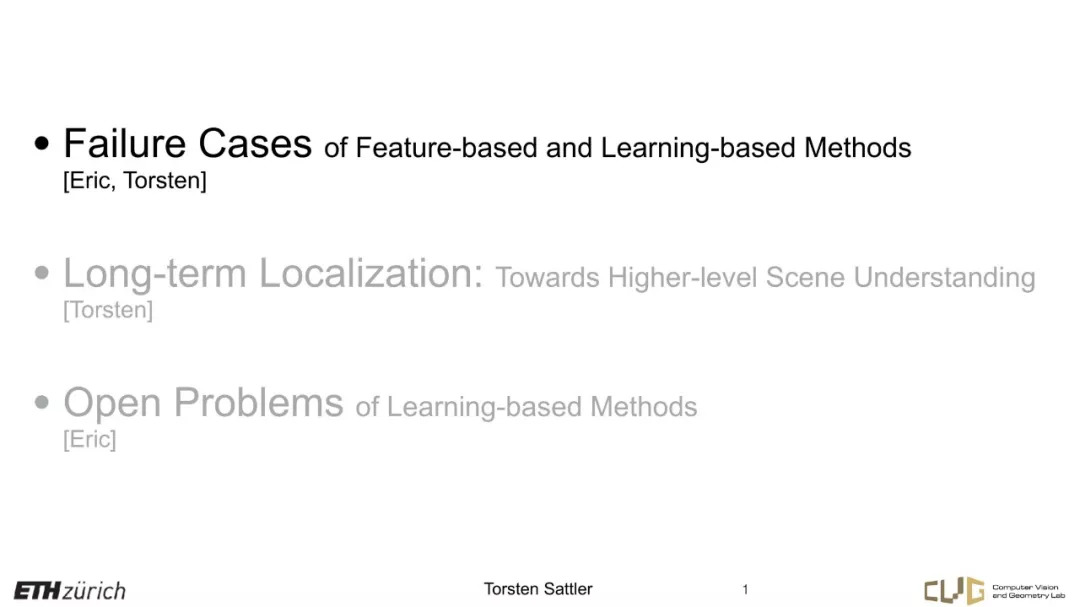Click the 'Torsten Sattler' footer name

coord(538,589)
